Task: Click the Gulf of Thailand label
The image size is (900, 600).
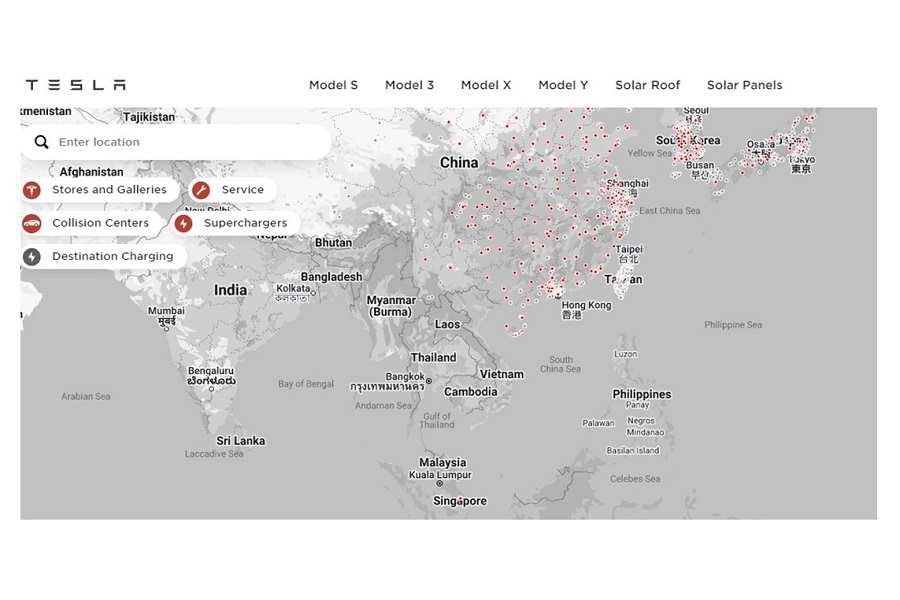Action: click(437, 420)
